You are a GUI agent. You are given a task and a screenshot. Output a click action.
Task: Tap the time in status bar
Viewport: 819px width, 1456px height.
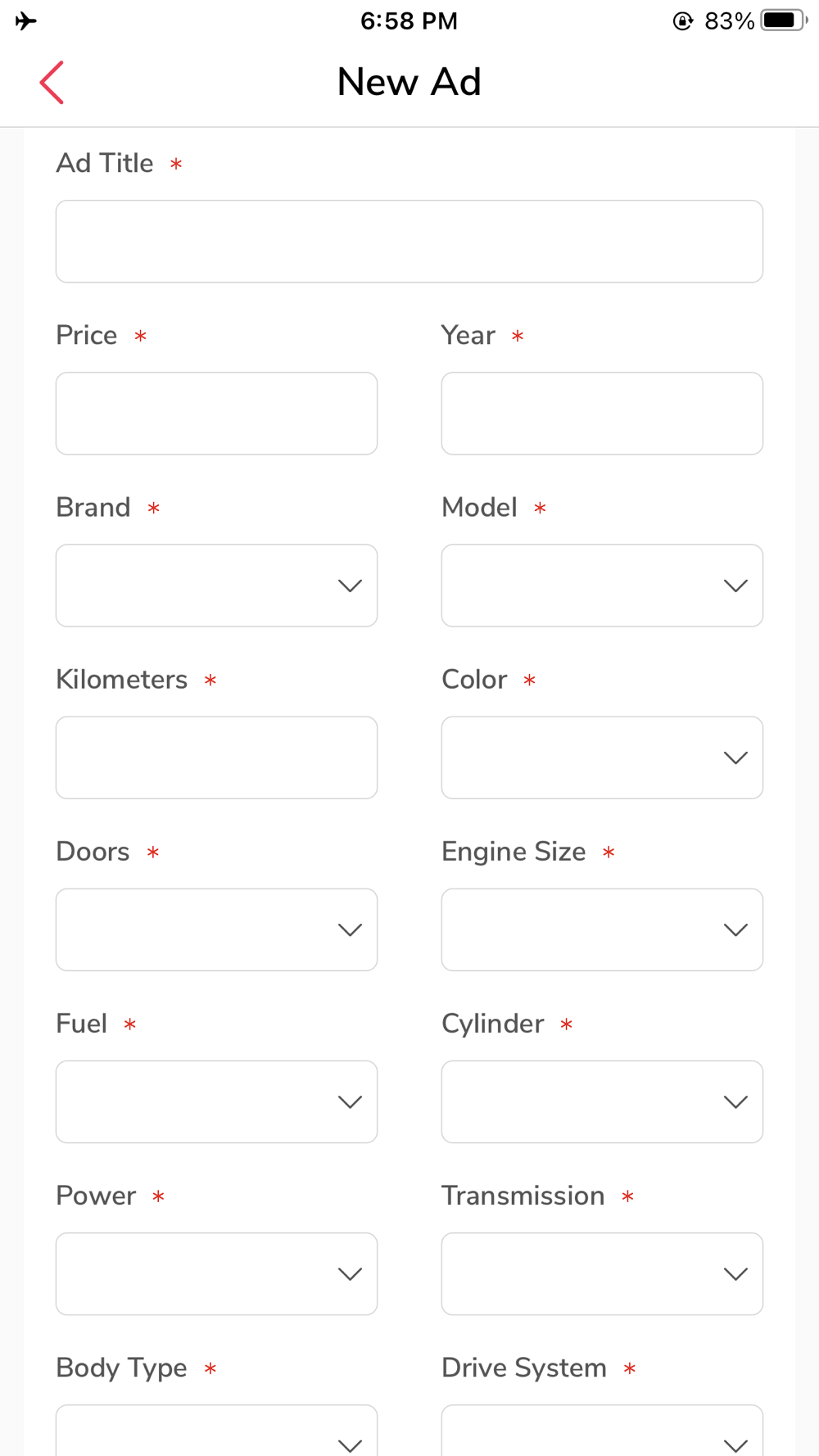point(409,20)
